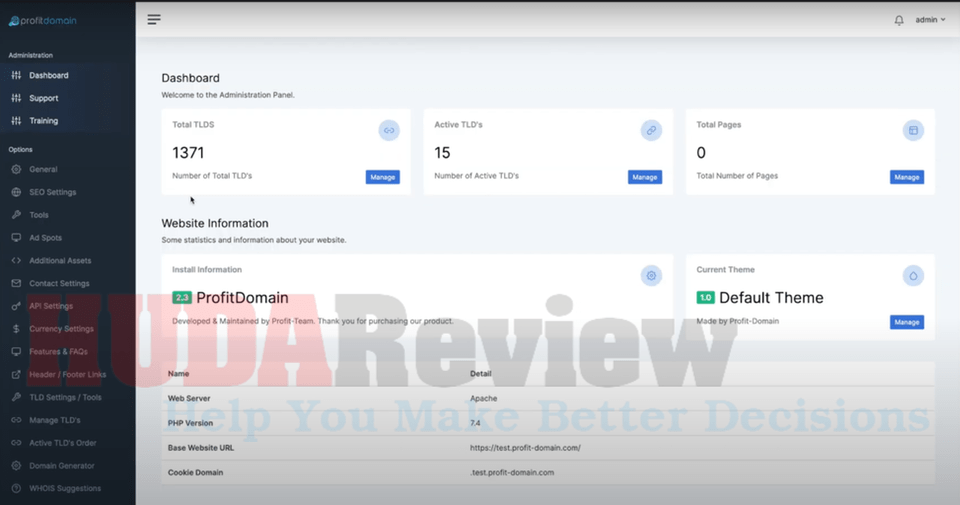This screenshot has height=505, width=960.
Task: Click the Total TLDS card link icon
Action: [x=389, y=130]
